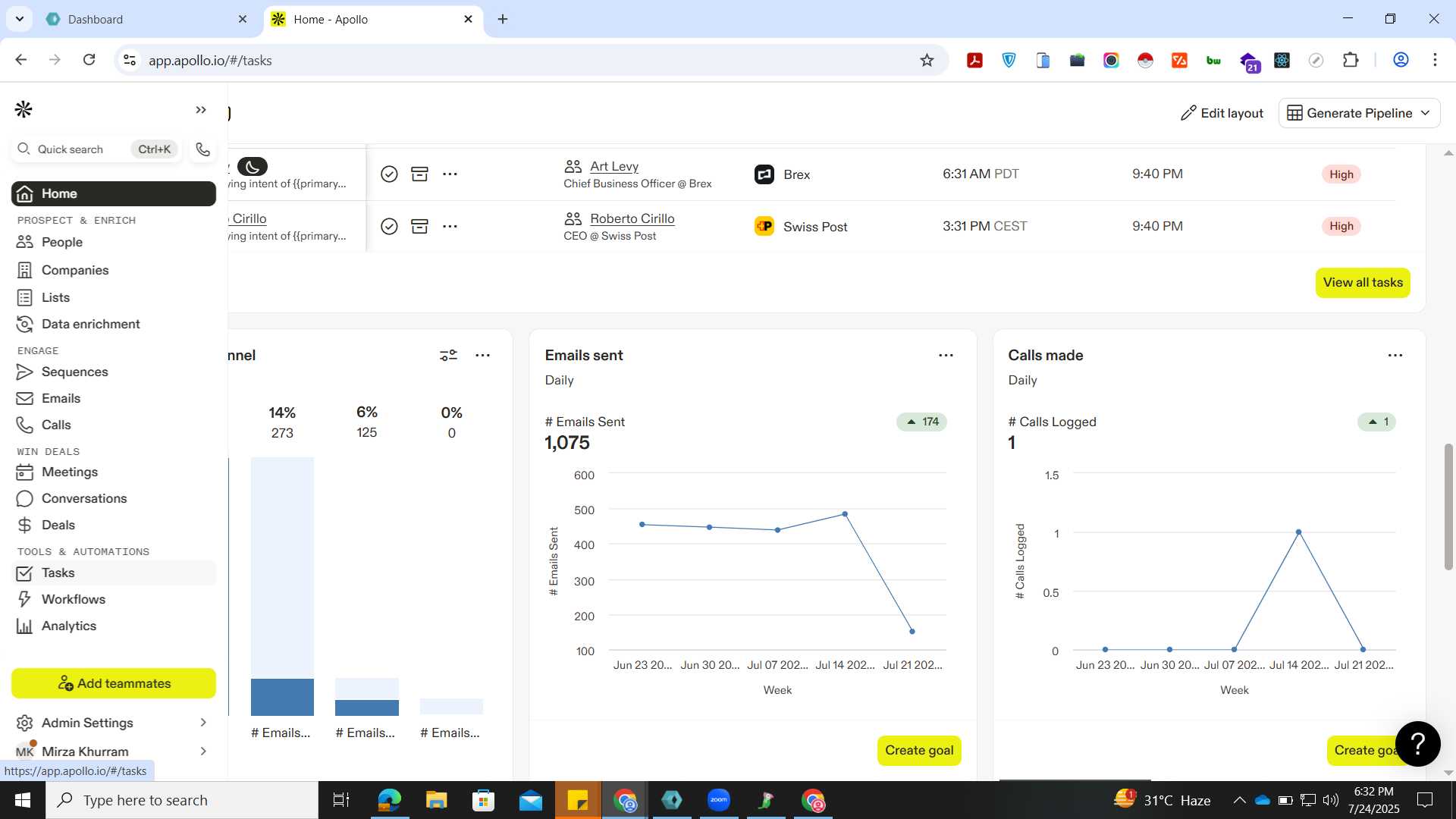The image size is (1456, 819).
Task: Open Home in the sidebar
Action: click(x=114, y=193)
